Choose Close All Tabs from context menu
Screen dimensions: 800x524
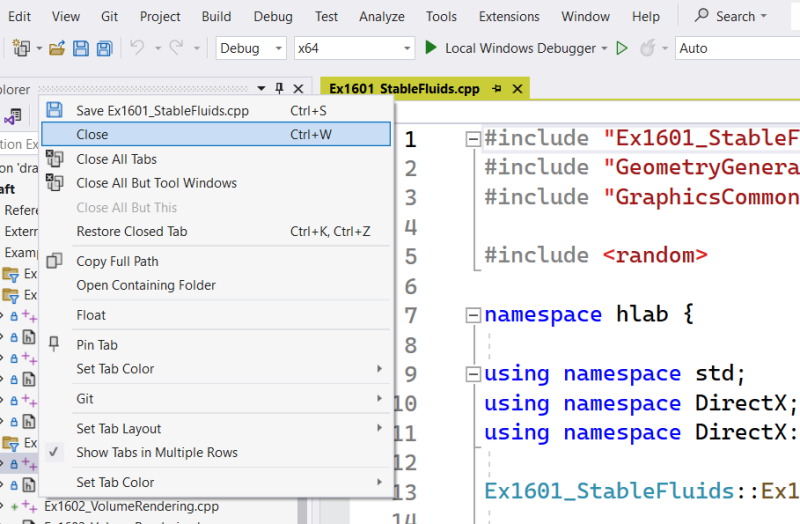[x=116, y=159]
